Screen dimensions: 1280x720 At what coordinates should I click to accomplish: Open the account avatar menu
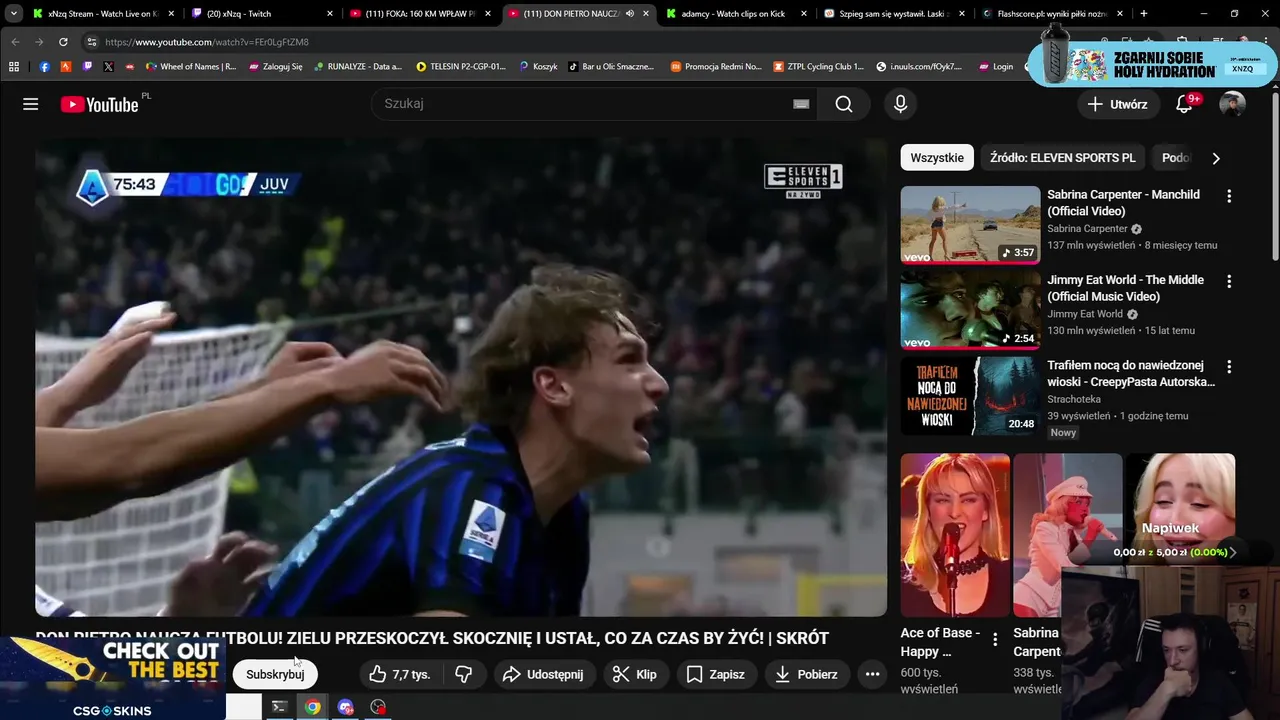click(1232, 104)
